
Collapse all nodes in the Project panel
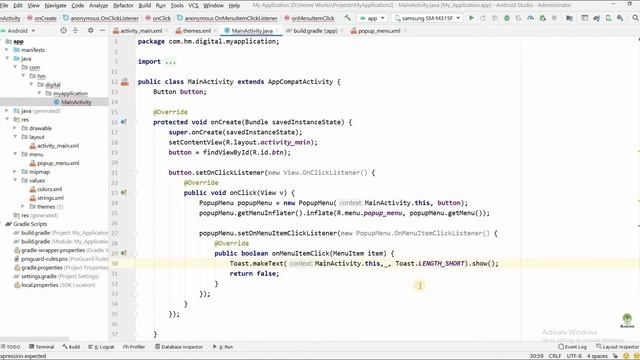pyautogui.click(x=76, y=30)
